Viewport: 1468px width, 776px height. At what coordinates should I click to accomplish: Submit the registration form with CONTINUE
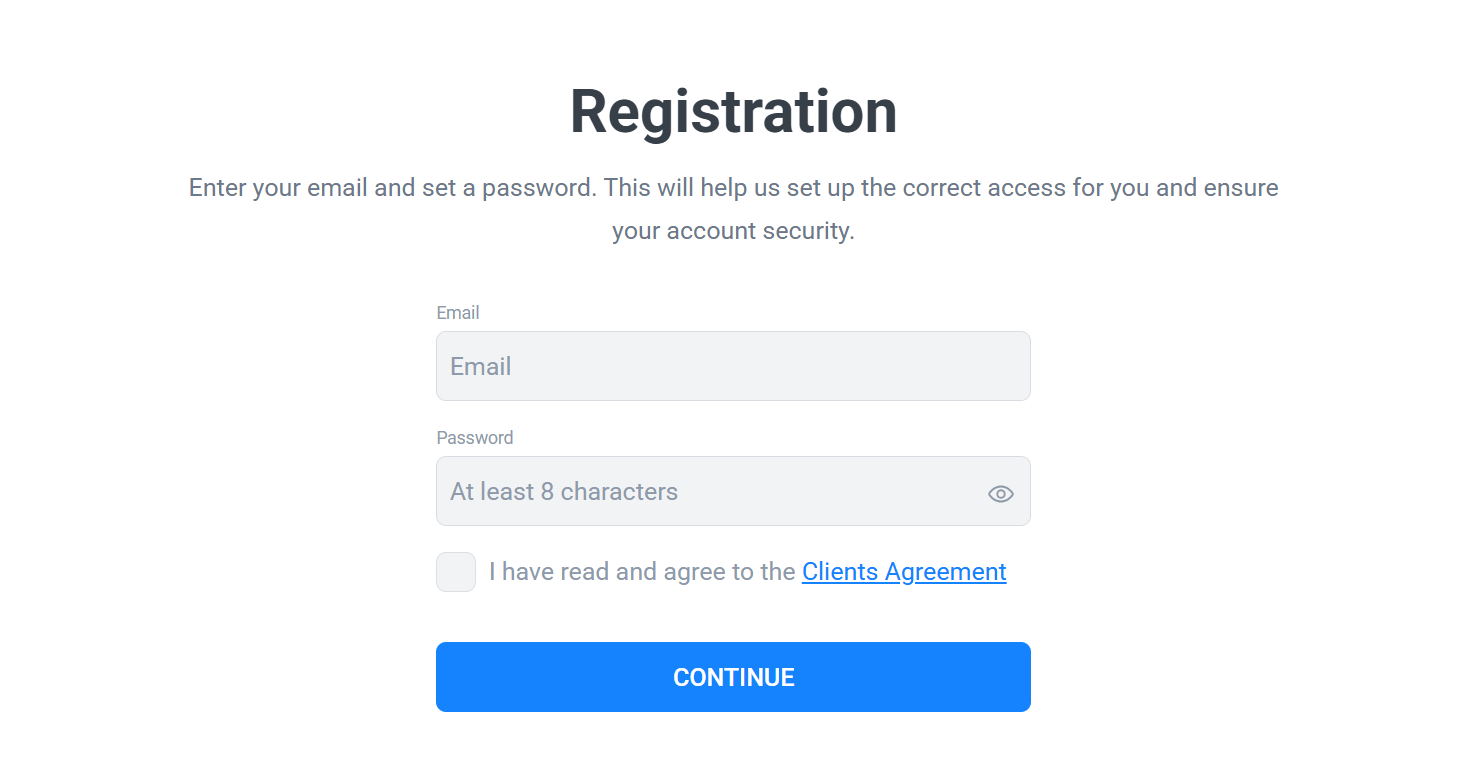733,677
